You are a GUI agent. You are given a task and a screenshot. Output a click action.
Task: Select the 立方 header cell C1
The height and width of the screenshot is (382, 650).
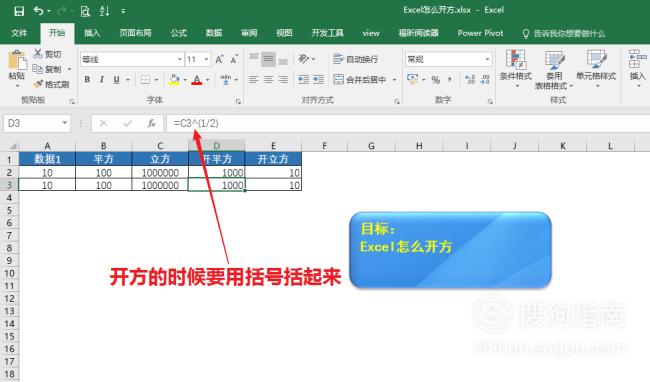(x=160, y=159)
